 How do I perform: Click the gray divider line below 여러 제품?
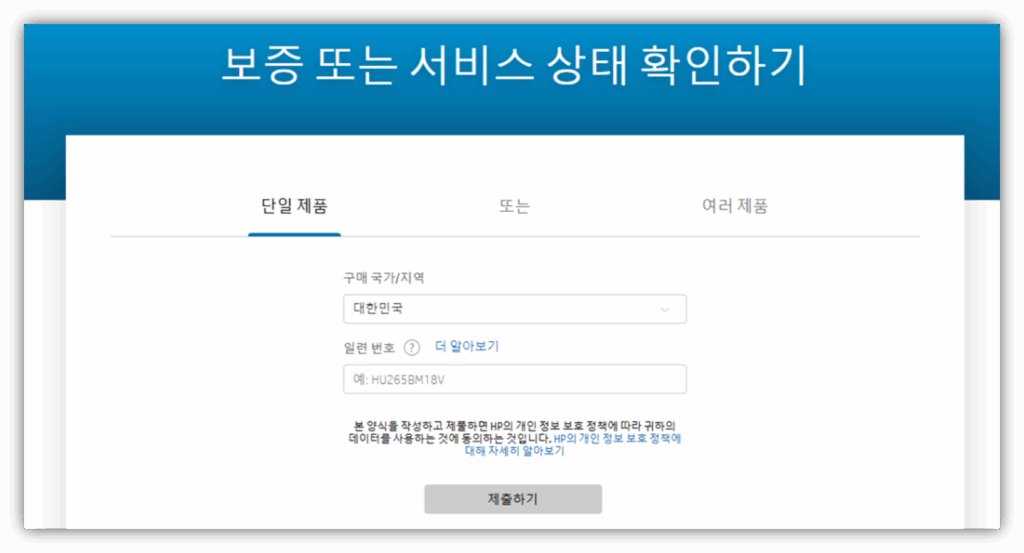coord(735,236)
